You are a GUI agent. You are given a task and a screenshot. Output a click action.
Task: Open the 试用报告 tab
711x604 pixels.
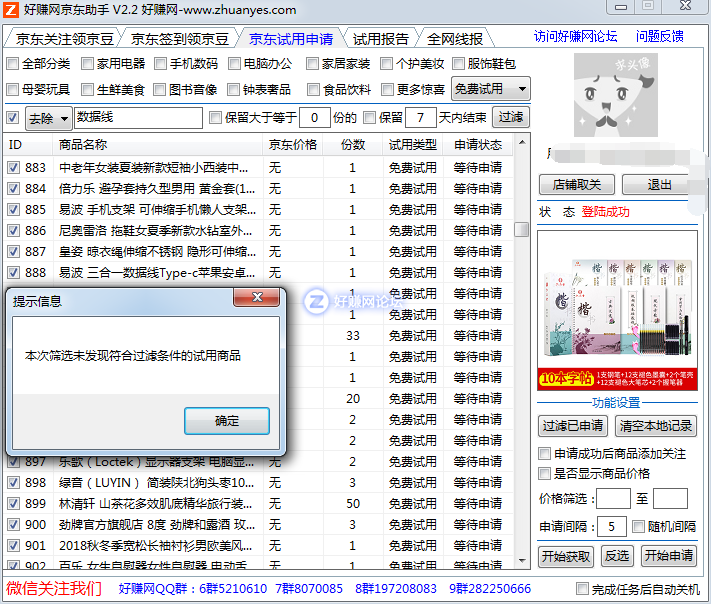381,39
